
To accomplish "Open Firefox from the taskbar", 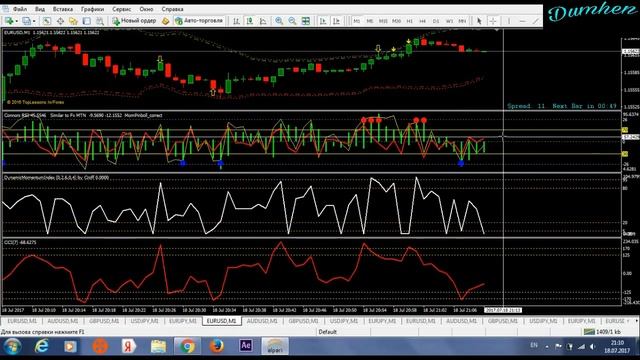I will tap(217, 347).
